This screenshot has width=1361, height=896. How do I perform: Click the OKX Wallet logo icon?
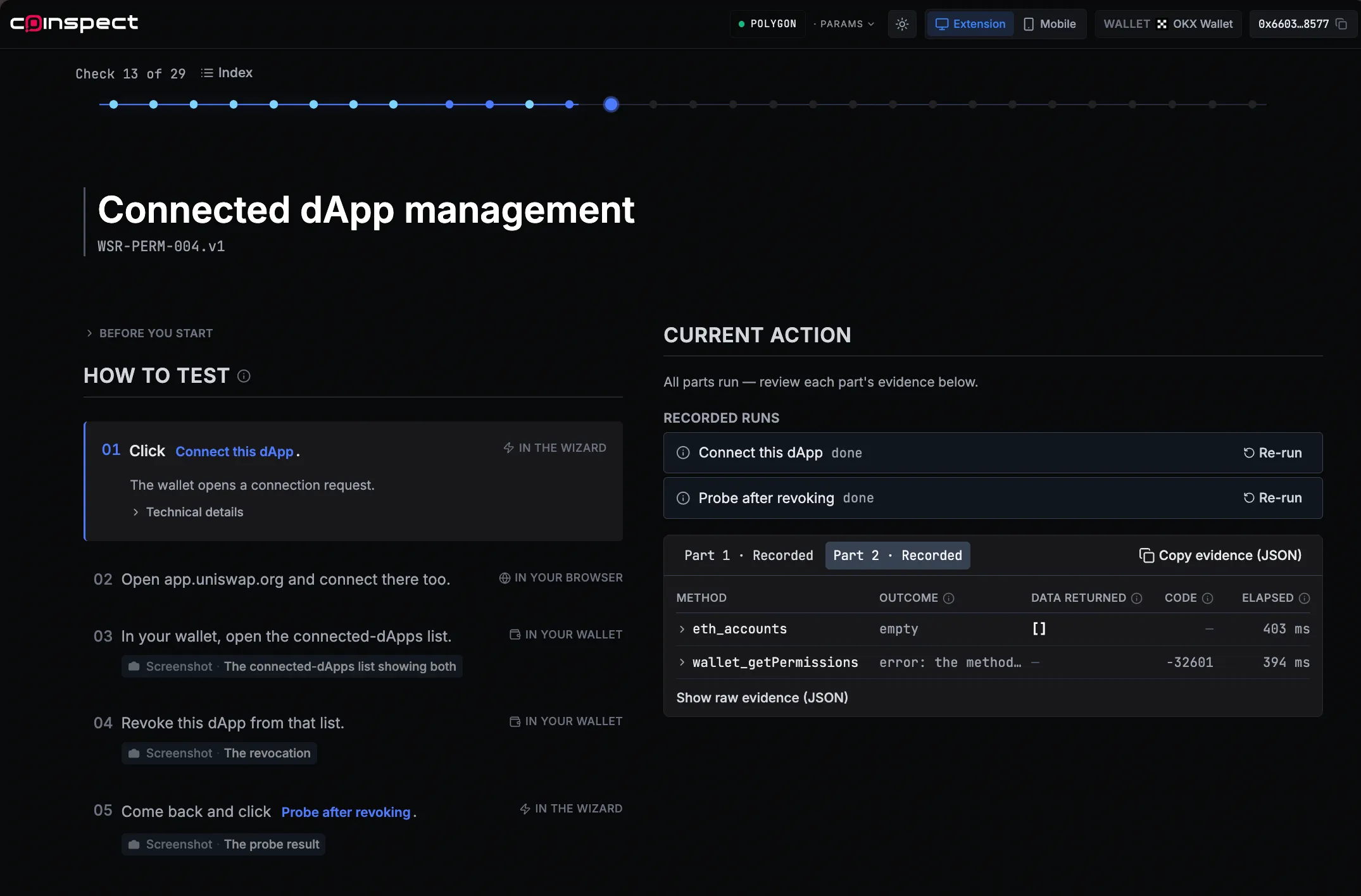(x=1162, y=24)
